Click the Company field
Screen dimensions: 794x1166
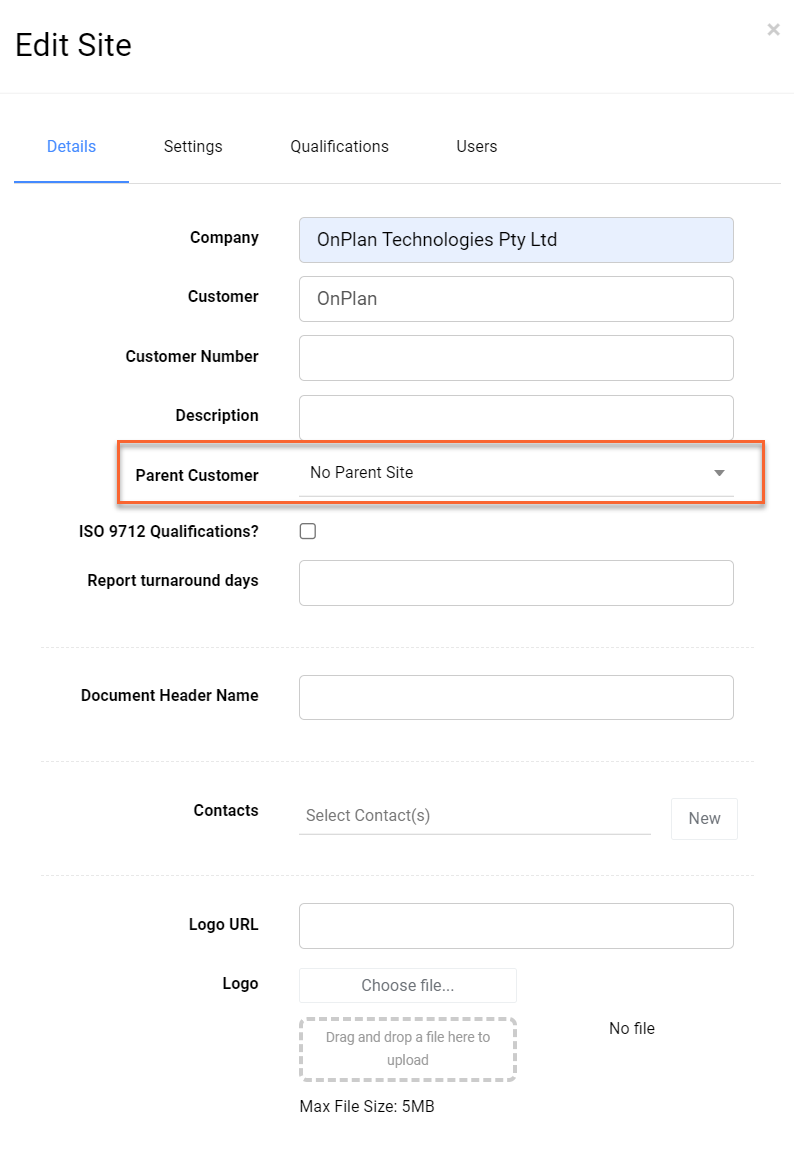(516, 239)
